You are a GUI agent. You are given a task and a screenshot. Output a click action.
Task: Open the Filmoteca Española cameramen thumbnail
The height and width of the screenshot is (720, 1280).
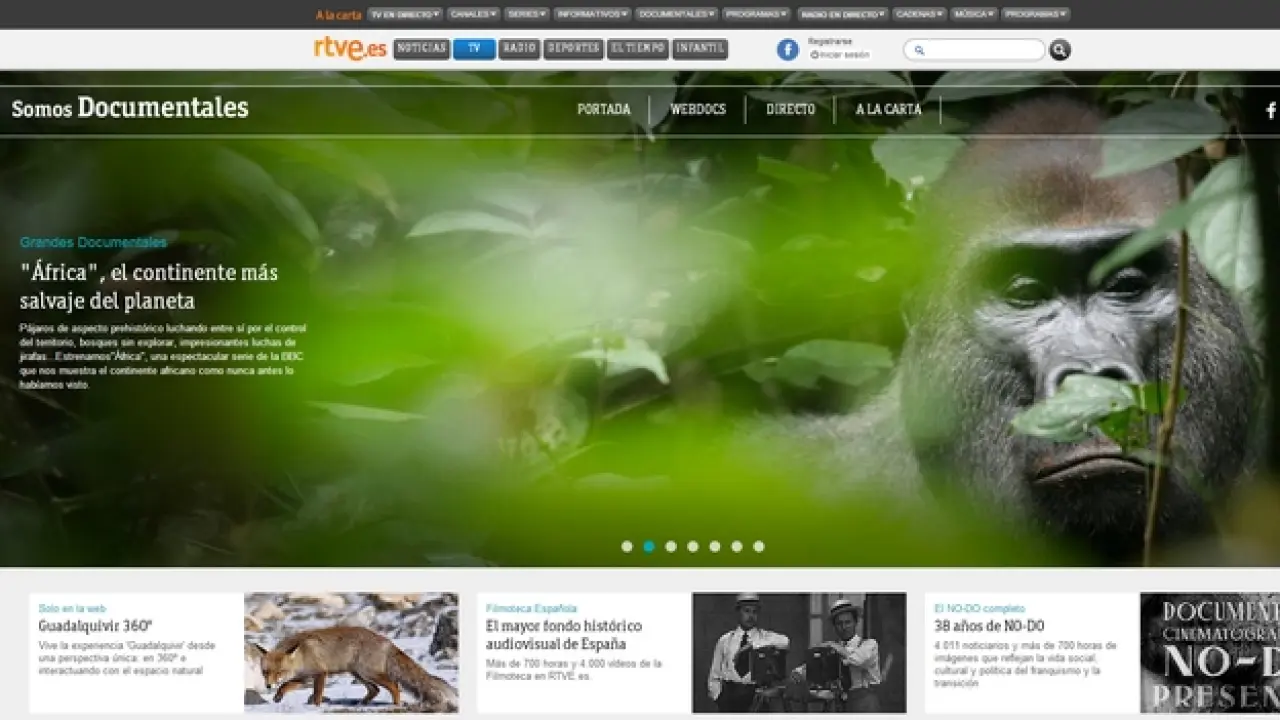click(x=799, y=652)
